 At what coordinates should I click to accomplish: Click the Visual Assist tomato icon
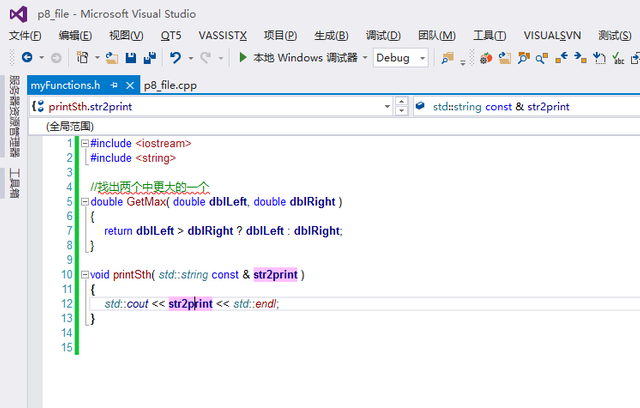[x=486, y=58]
